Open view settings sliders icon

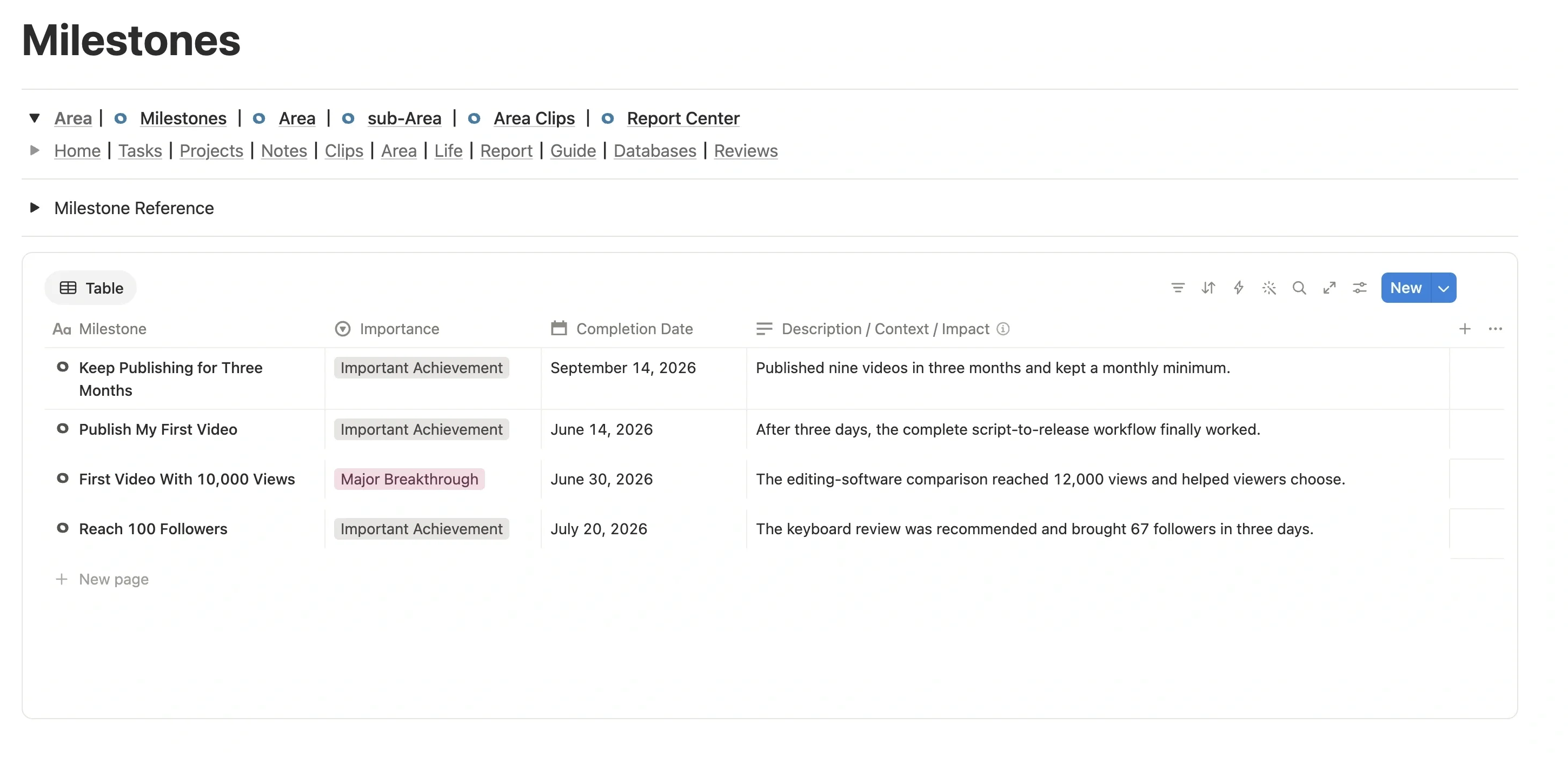(1360, 288)
